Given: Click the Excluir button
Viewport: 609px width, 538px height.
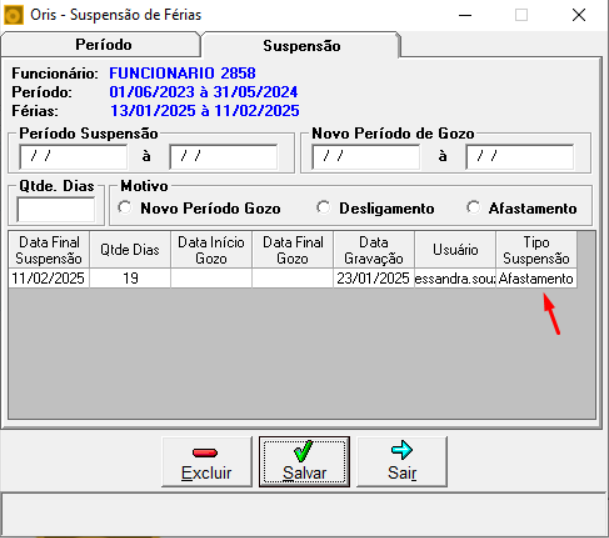Looking at the screenshot, I should (x=207, y=461).
